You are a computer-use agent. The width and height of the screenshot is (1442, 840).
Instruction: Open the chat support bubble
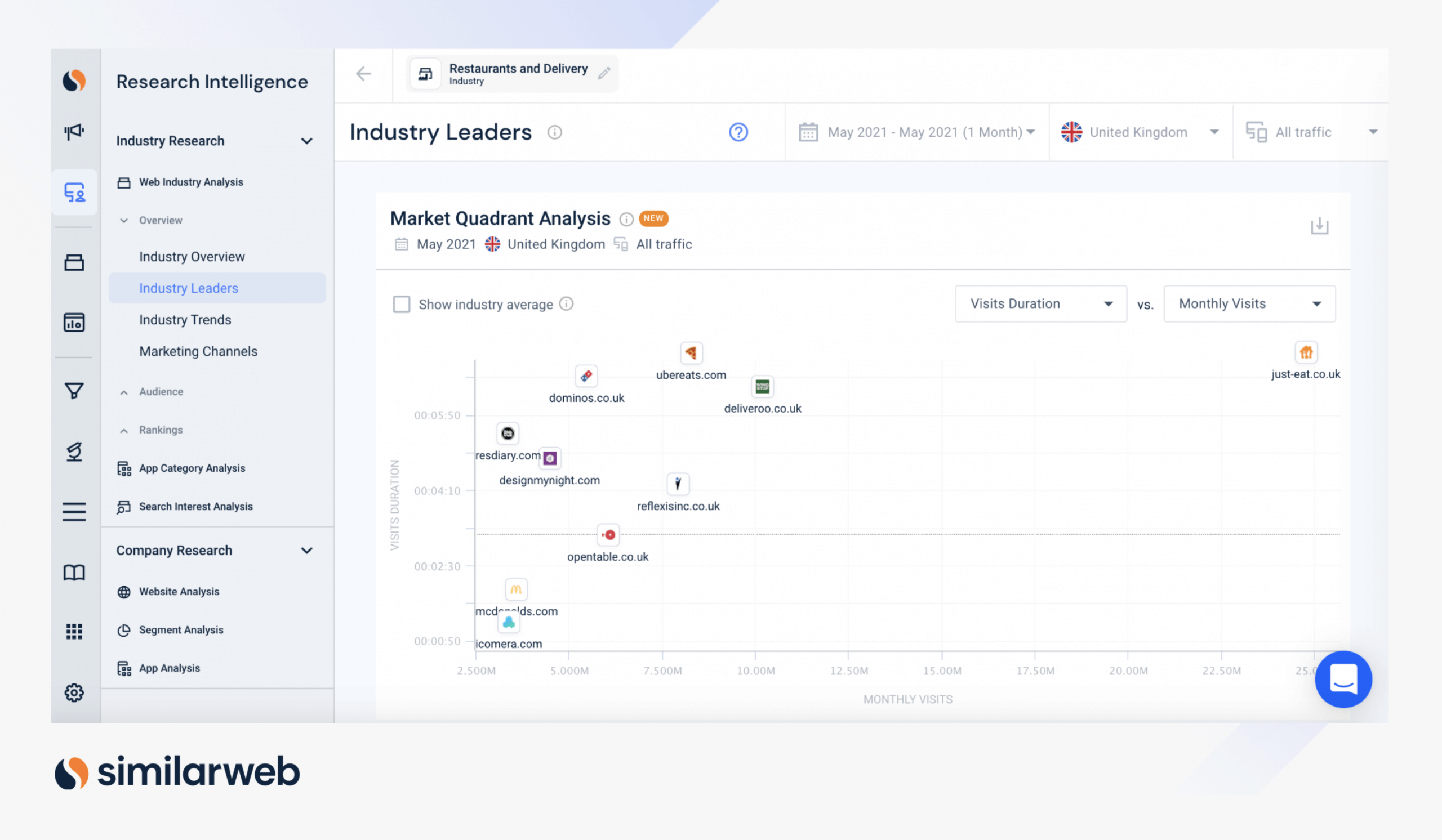coord(1343,679)
